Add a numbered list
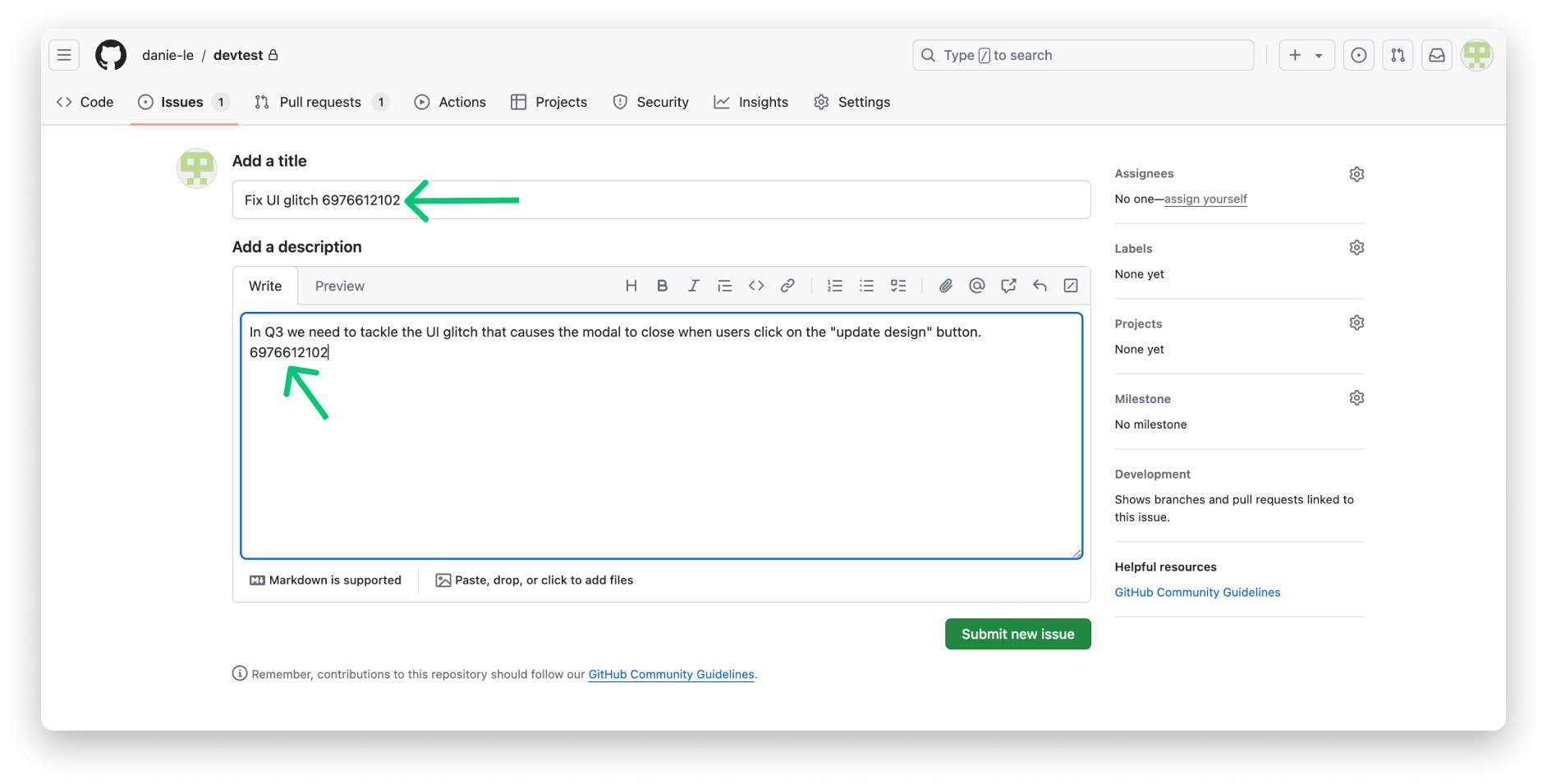 pyautogui.click(x=835, y=285)
